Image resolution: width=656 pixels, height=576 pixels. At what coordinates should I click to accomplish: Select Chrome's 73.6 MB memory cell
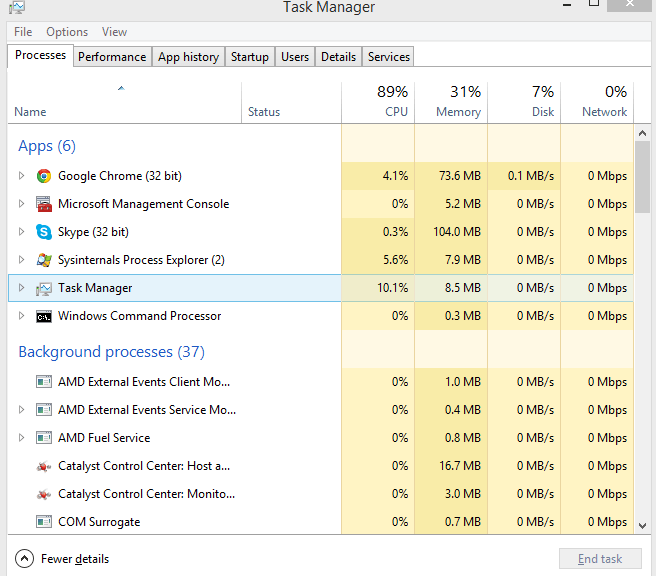click(451, 176)
